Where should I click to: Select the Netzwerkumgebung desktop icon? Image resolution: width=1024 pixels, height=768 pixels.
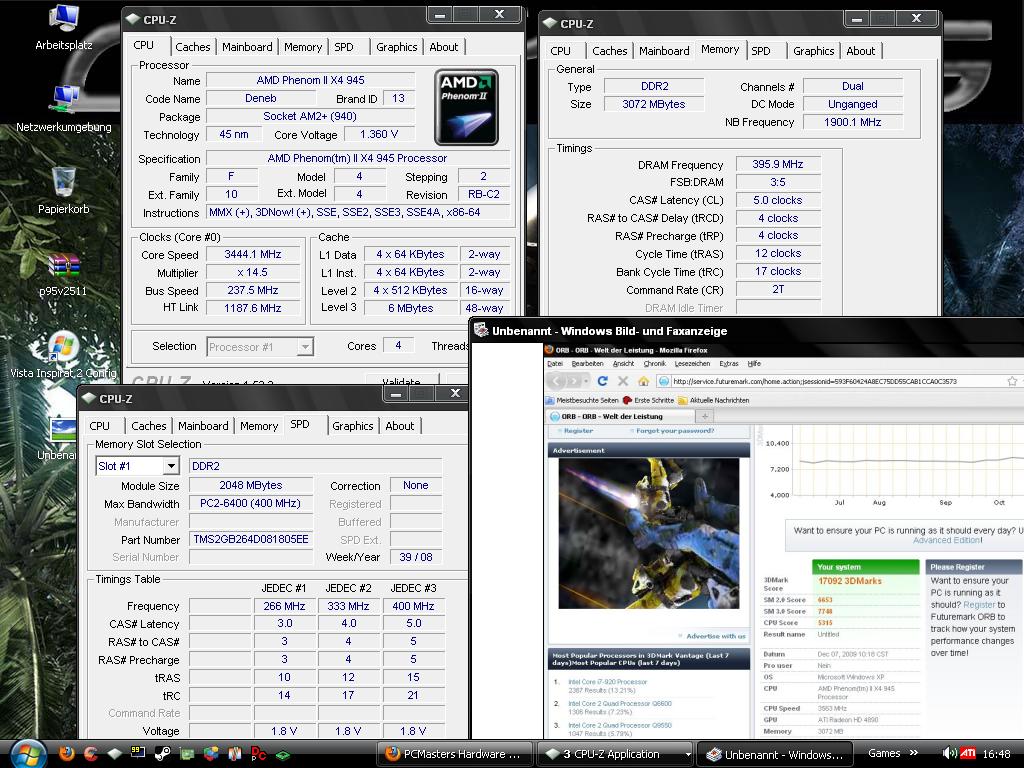pos(64,108)
